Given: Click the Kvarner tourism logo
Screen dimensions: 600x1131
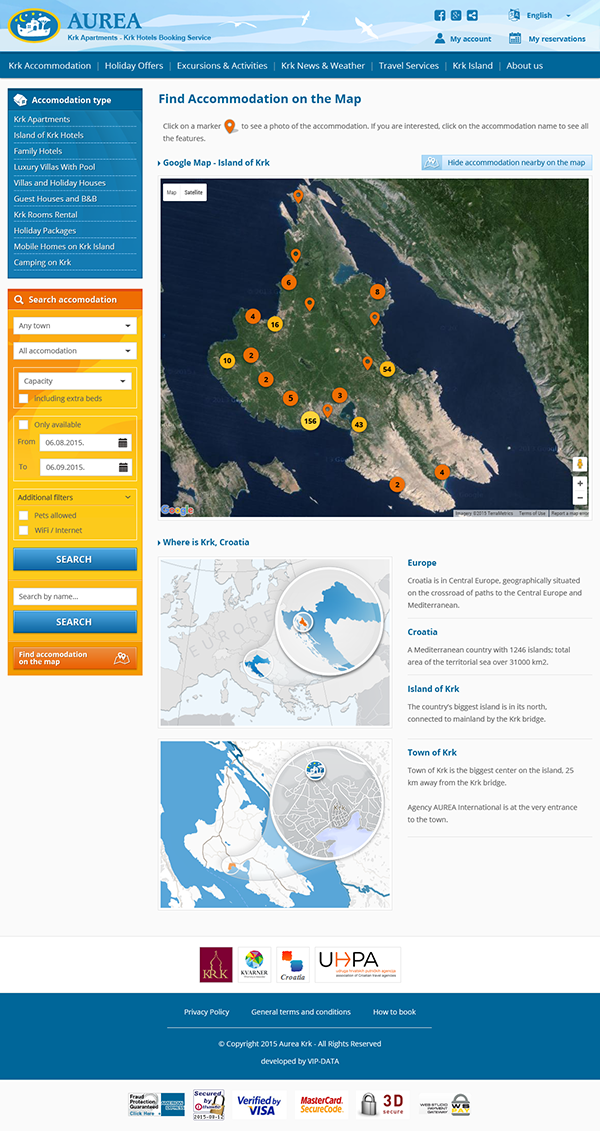Looking at the screenshot, I should click(x=255, y=964).
